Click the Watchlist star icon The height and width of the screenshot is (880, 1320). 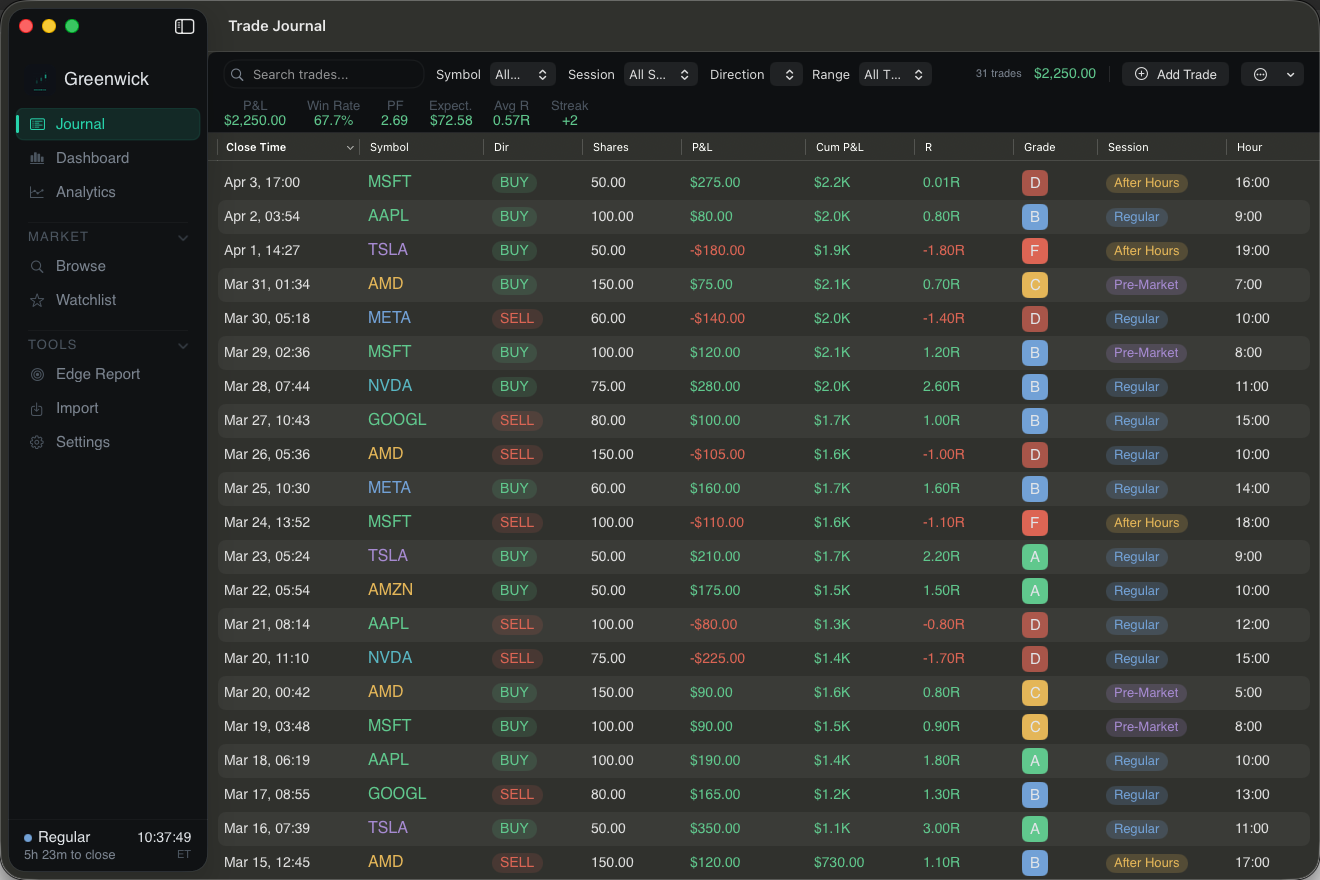click(x=37, y=300)
